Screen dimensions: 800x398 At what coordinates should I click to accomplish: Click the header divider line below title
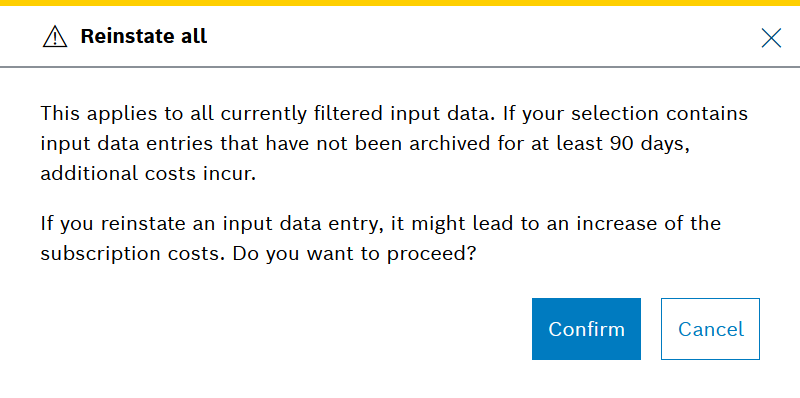pos(400,66)
